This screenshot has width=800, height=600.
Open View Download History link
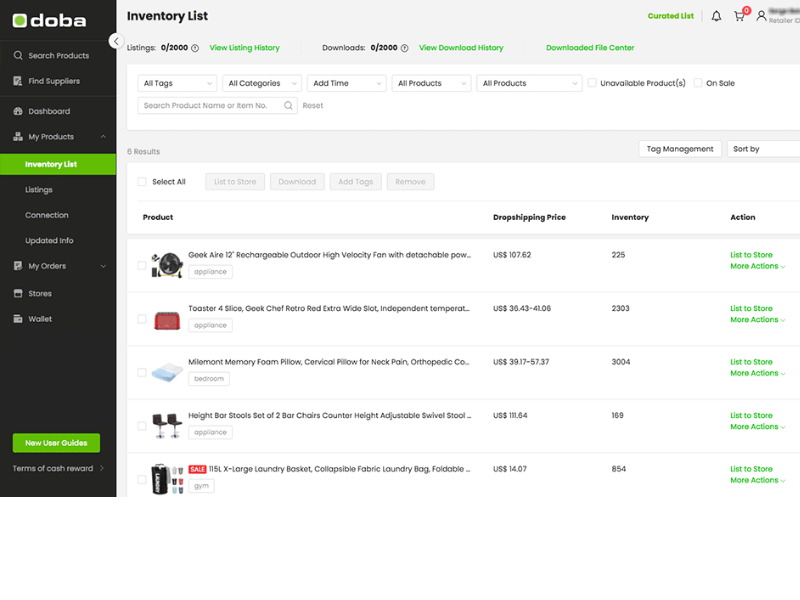[461, 48]
